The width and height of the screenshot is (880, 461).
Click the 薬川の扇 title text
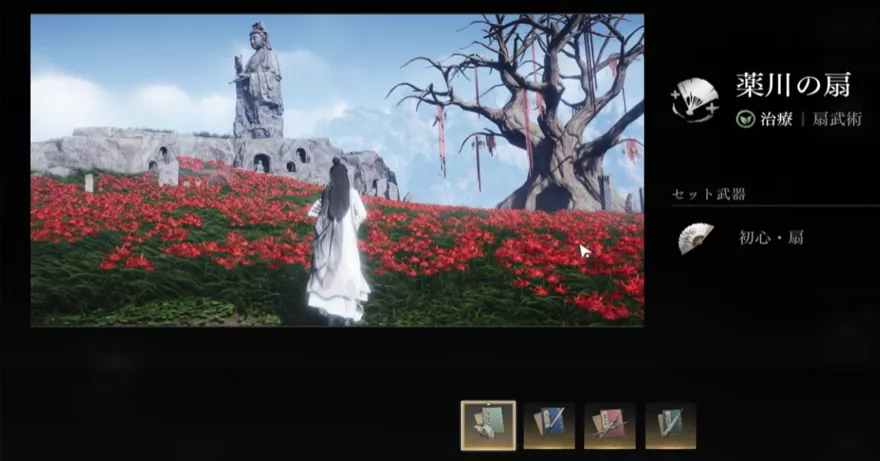coord(793,86)
